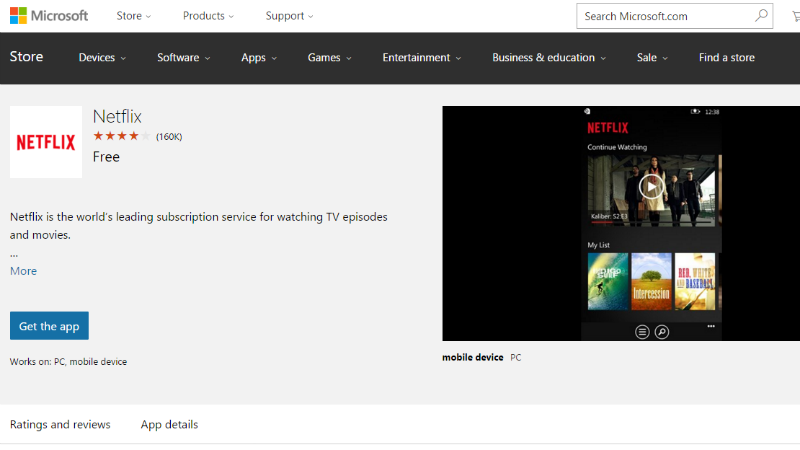The height and width of the screenshot is (450, 800).
Task: Open the Netflix app icon tile
Action: [x=46, y=142]
